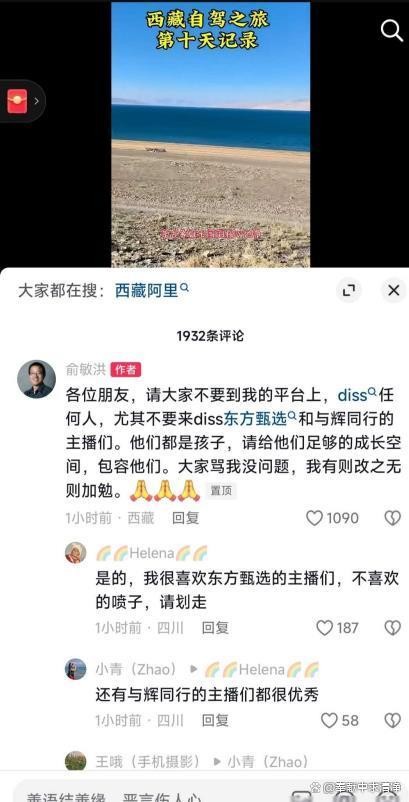The image size is (409, 802).
Task: Tap the red envelope icon
Action: [x=17, y=101]
